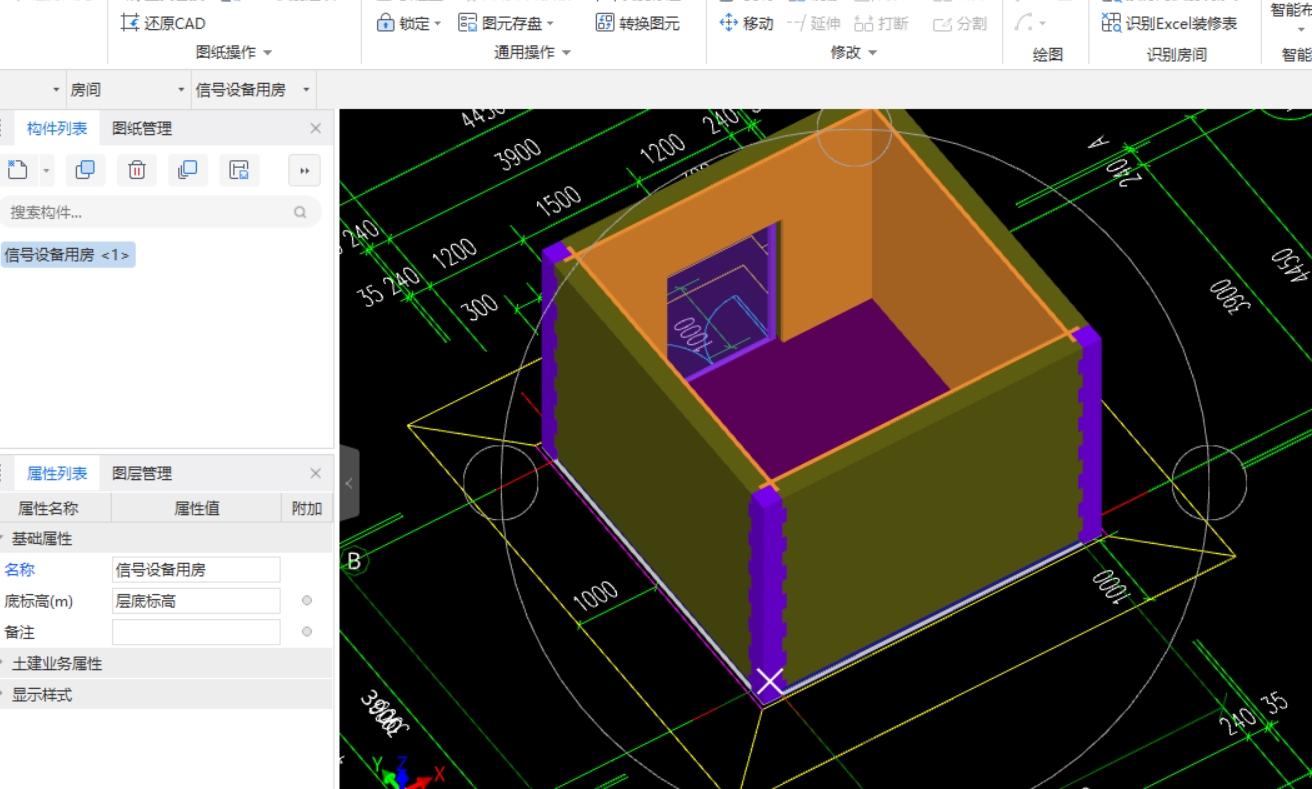Click the inter-layer copy icon
The width and height of the screenshot is (1312, 789).
(188, 170)
